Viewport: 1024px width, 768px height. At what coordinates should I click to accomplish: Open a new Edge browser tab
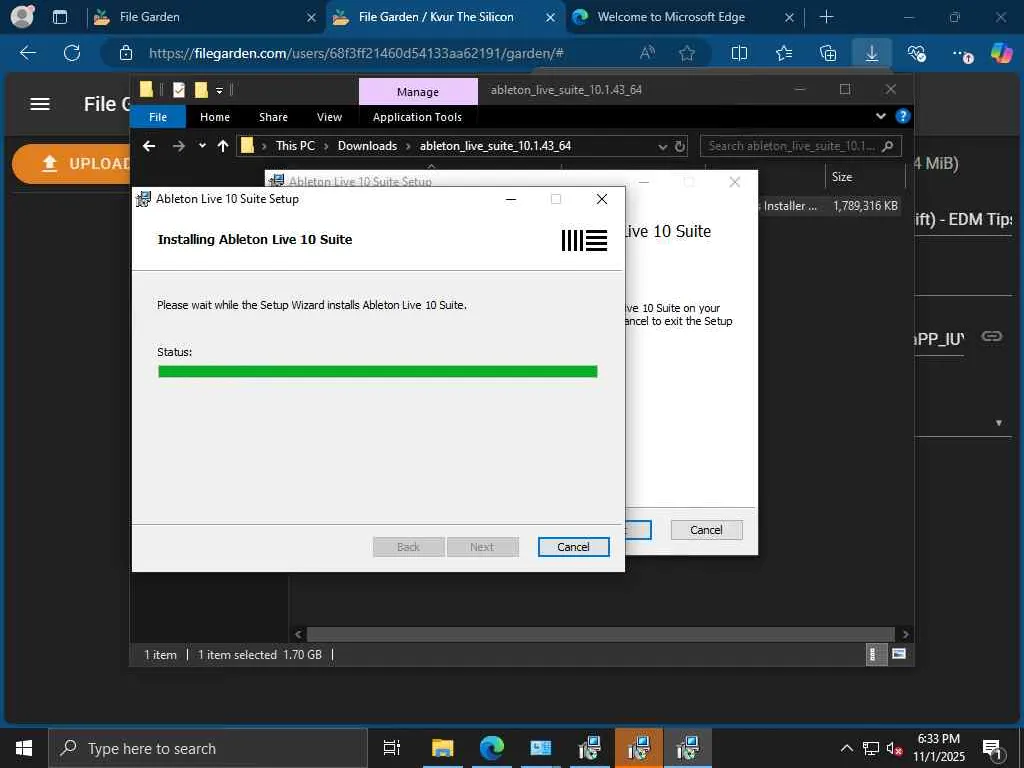[826, 17]
